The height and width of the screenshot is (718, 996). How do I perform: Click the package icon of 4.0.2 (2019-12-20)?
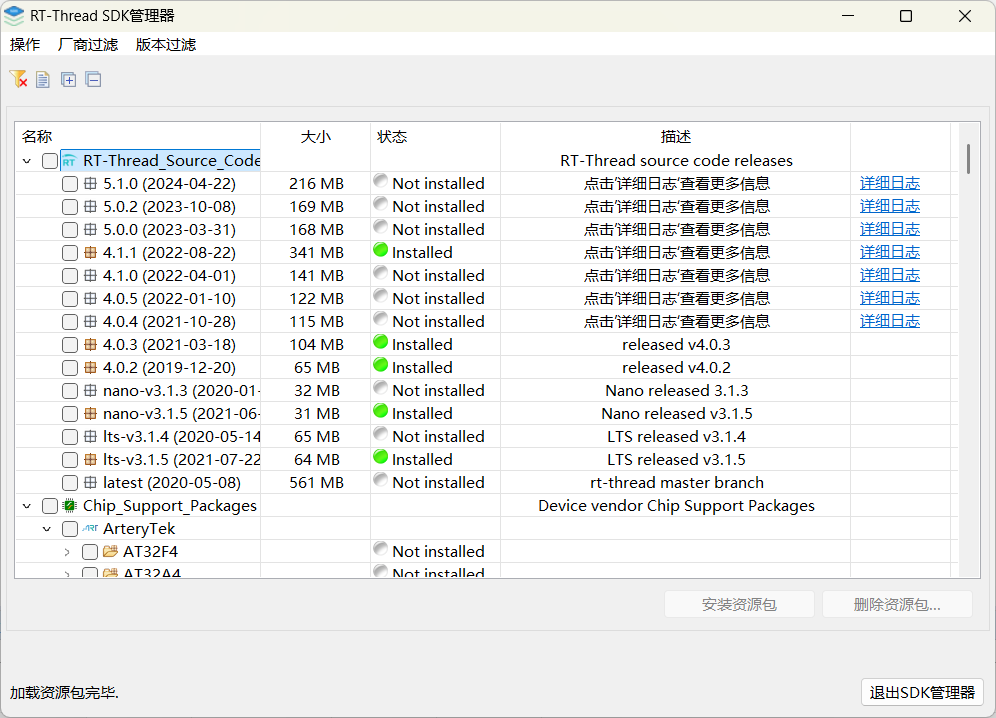[x=90, y=368]
